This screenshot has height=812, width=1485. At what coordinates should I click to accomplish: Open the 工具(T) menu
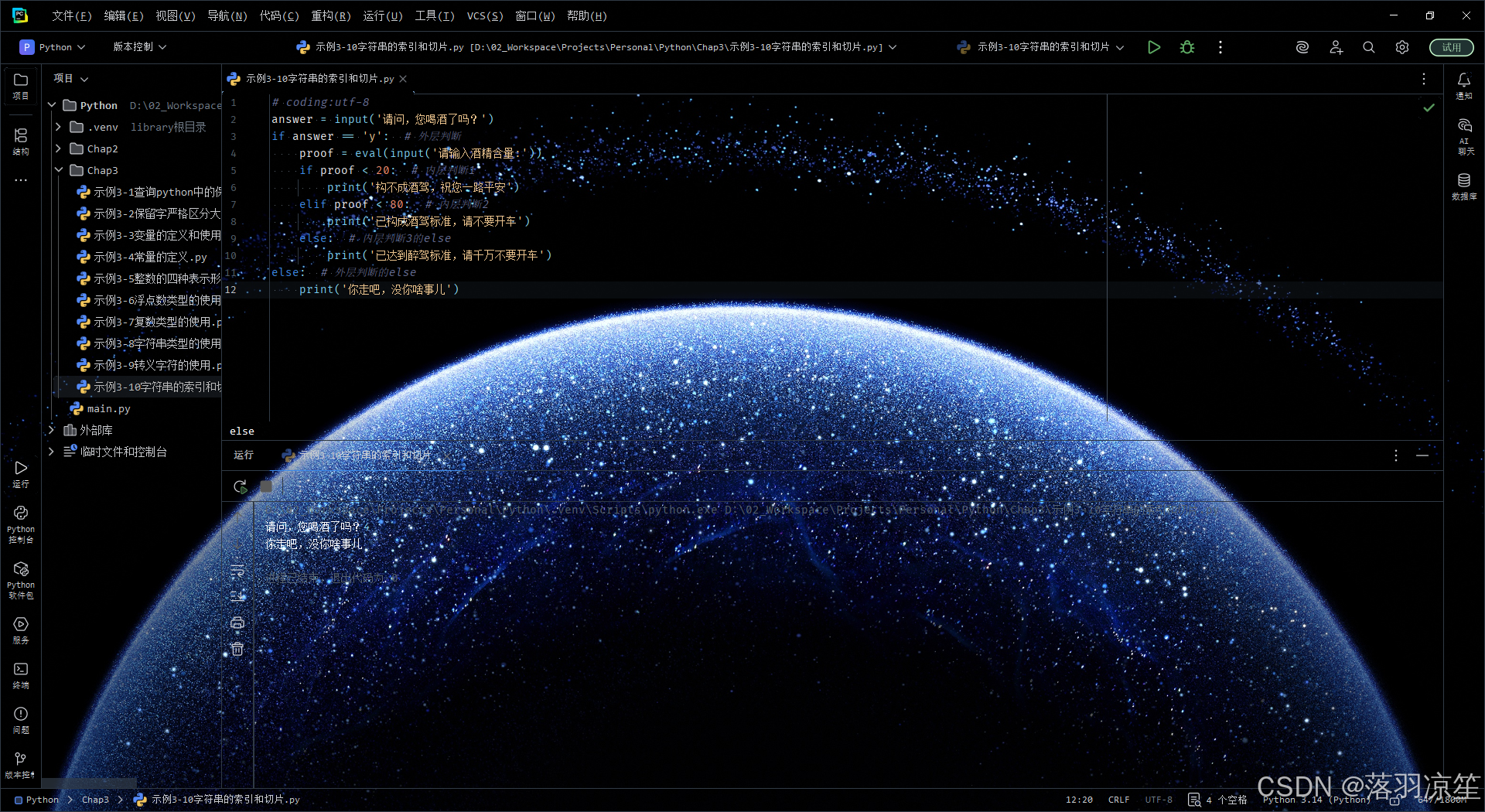(x=435, y=15)
